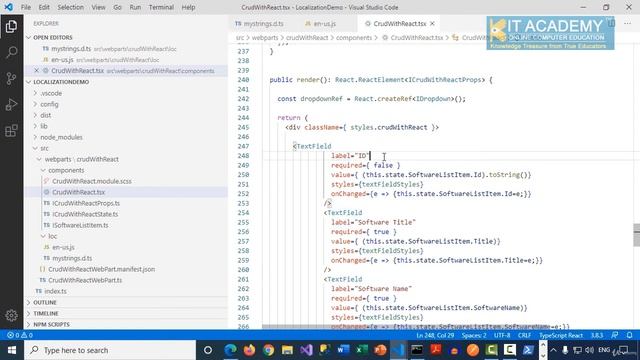640x360 pixels.
Task: Open CrudWithReactWebPart.manifest.json file
Action: 101,269
